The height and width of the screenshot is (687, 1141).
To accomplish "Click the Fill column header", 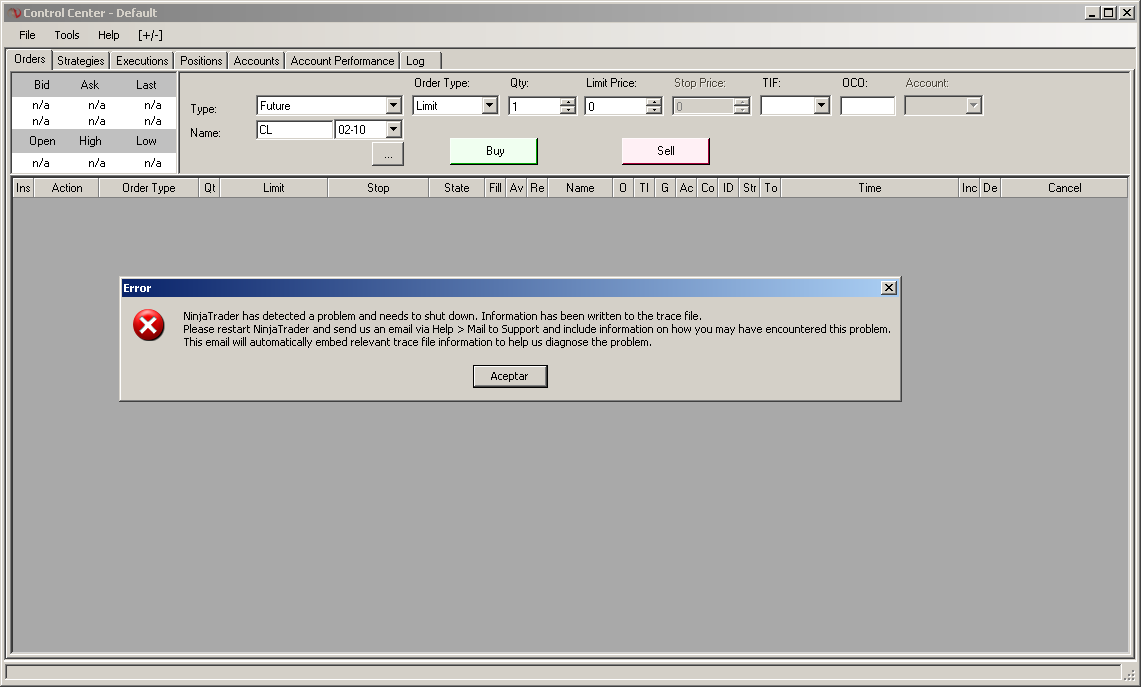I will tap(496, 188).
